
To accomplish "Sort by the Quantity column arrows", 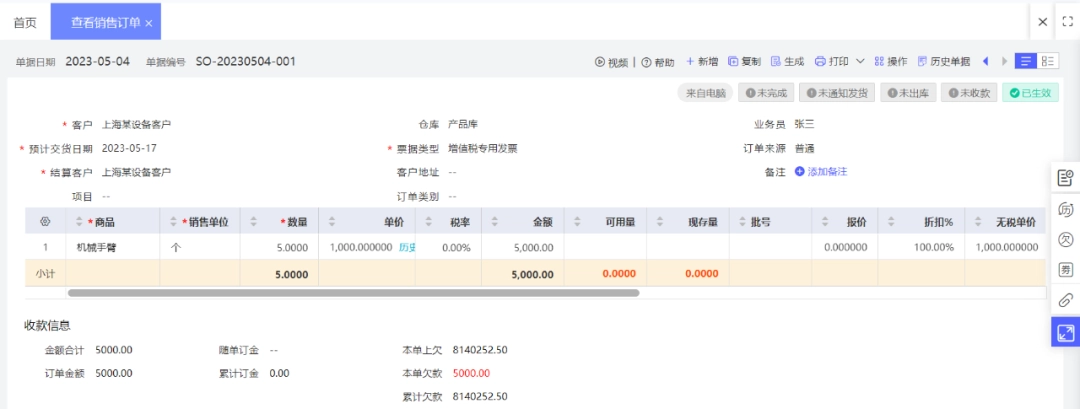I will (253, 222).
